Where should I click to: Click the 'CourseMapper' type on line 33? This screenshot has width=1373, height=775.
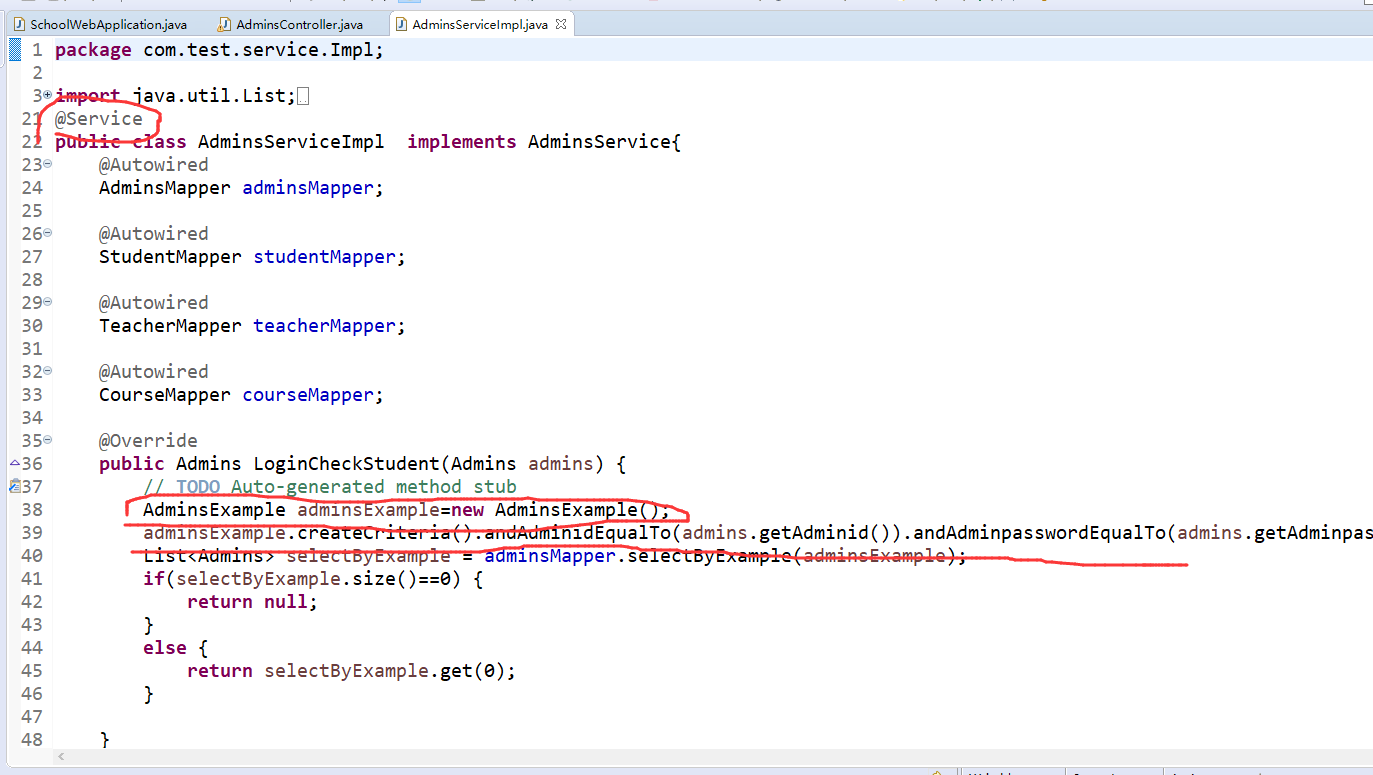[x=165, y=395]
